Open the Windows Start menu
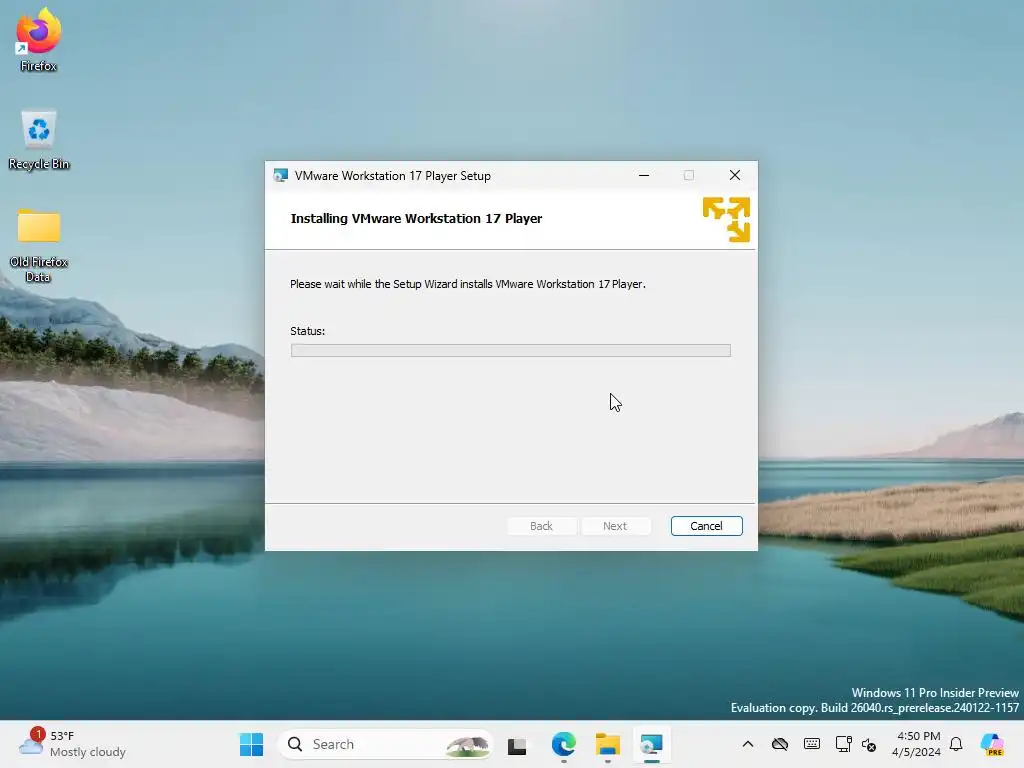1024x768 pixels. [x=251, y=744]
